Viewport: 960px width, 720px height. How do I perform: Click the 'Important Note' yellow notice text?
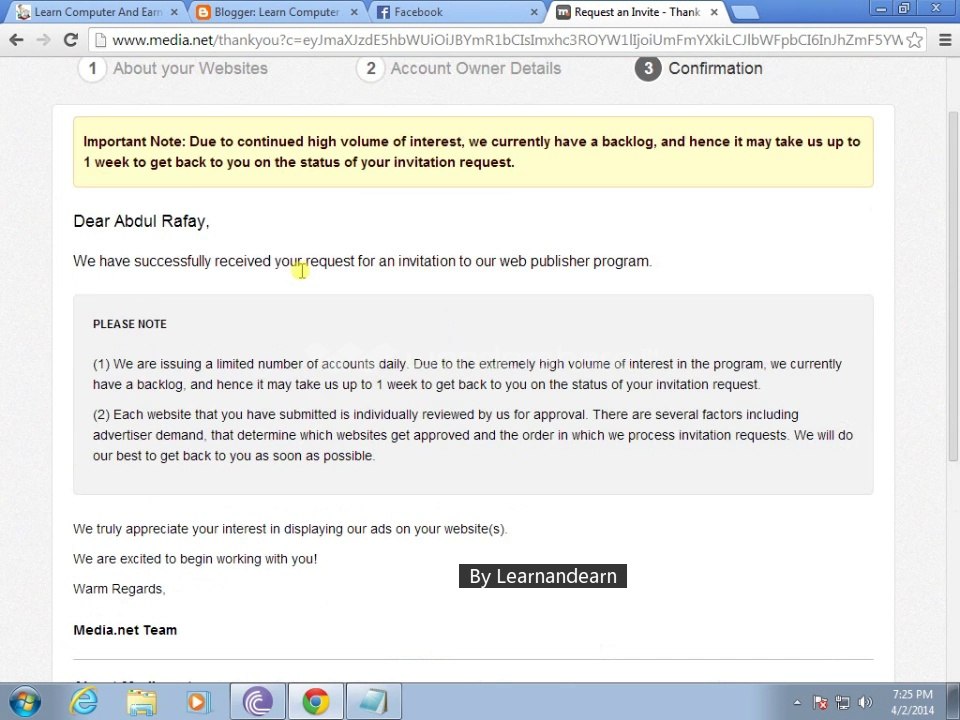472,152
